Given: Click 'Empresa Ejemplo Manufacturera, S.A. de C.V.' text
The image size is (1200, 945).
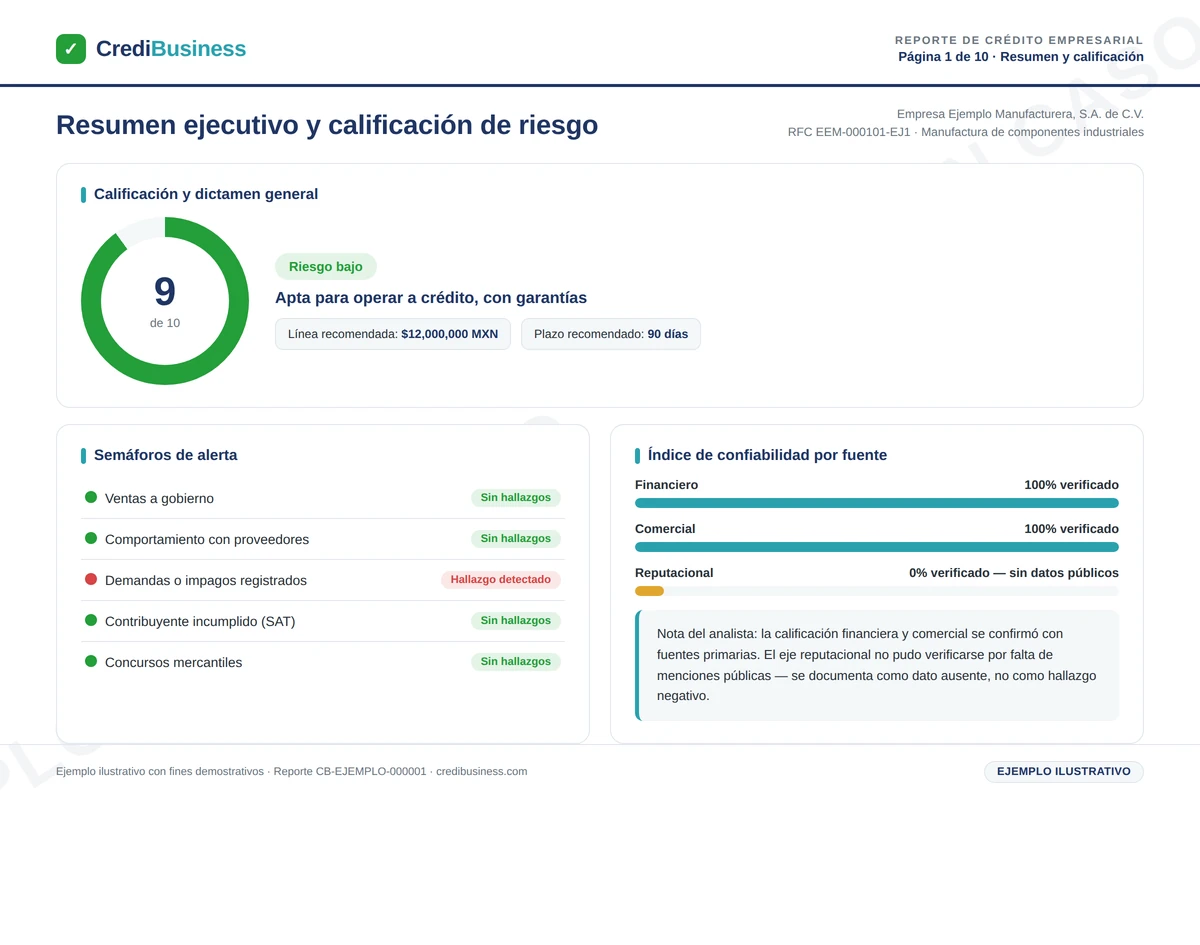Looking at the screenshot, I should (x=1020, y=114).
